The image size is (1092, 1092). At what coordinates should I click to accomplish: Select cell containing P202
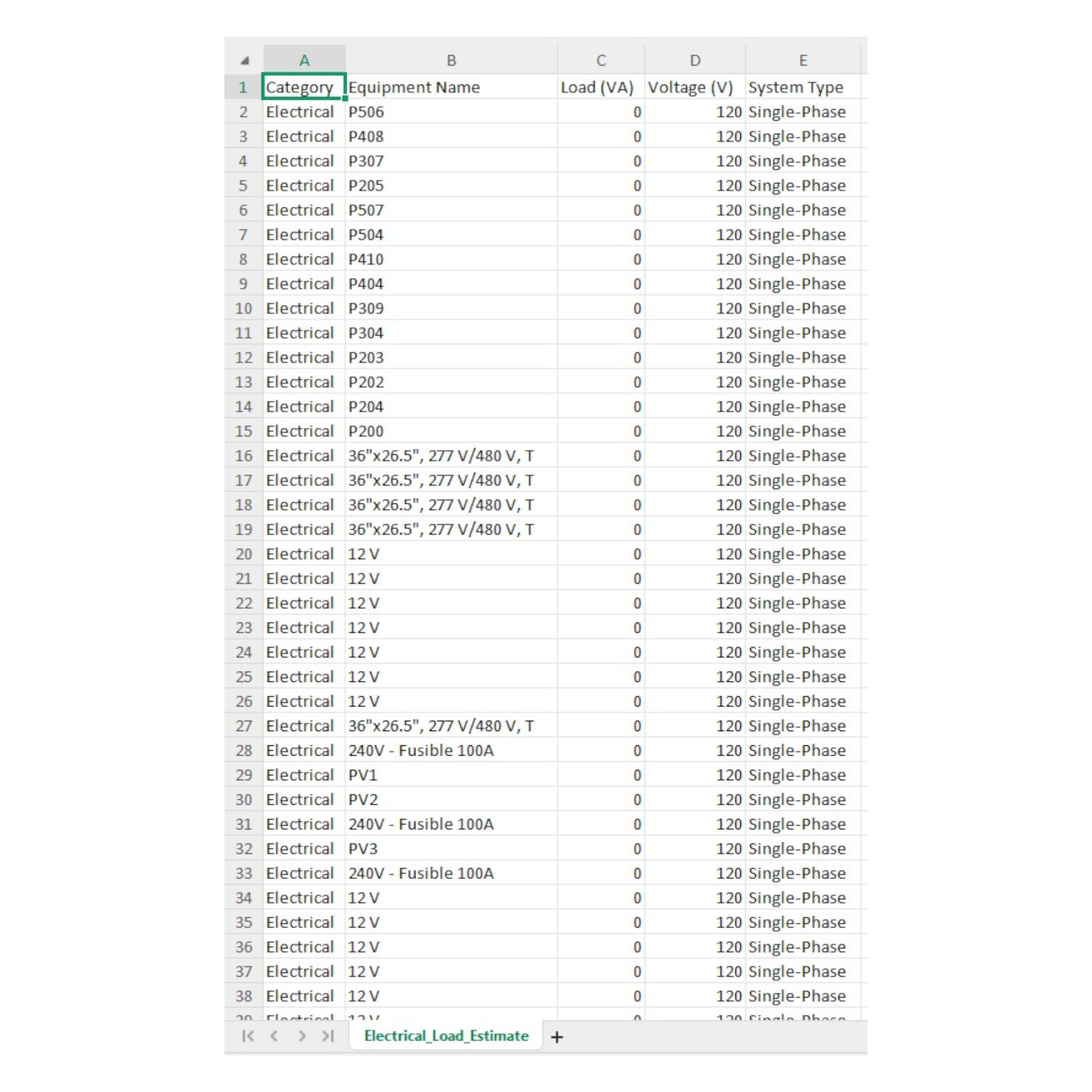(451, 382)
